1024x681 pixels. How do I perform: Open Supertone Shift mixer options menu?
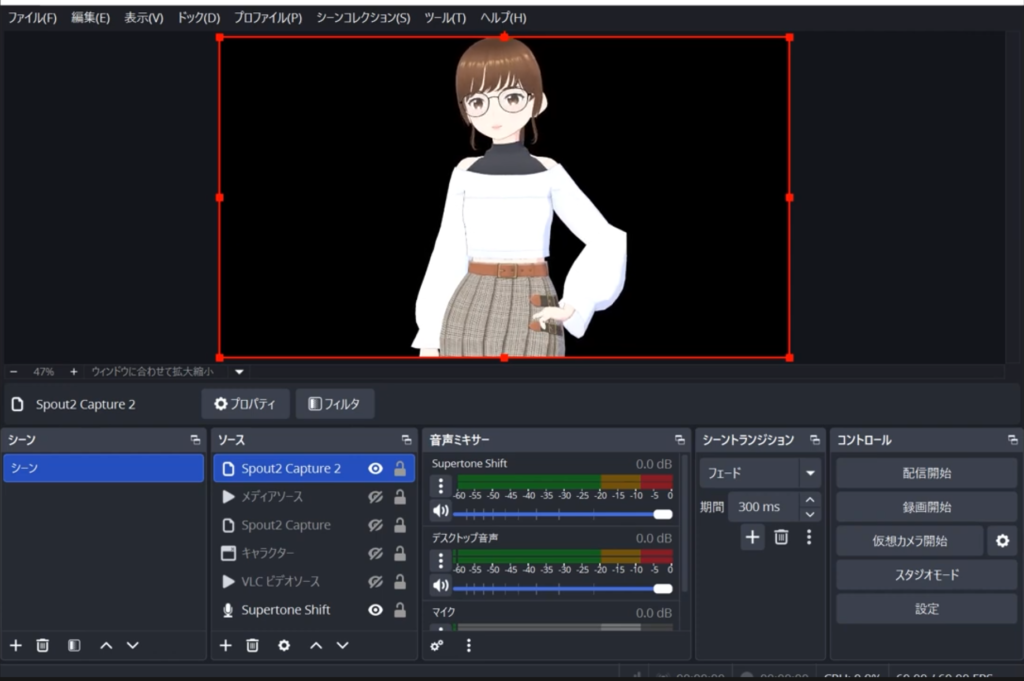440,486
